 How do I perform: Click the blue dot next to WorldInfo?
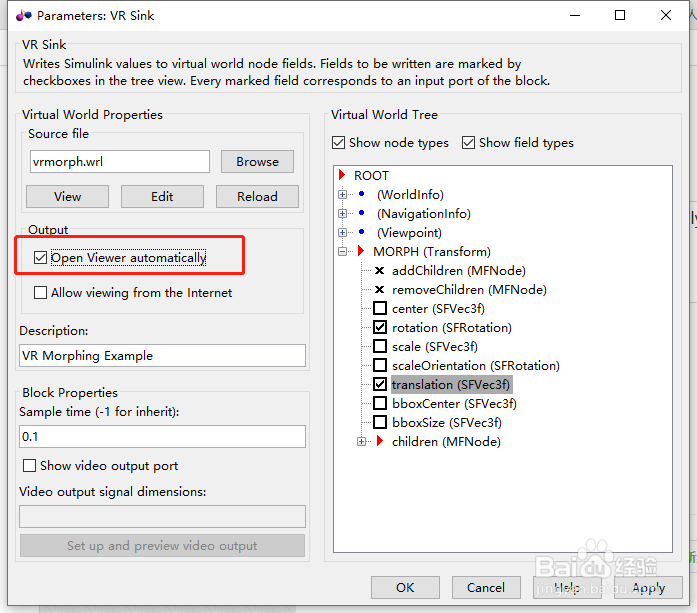361,194
